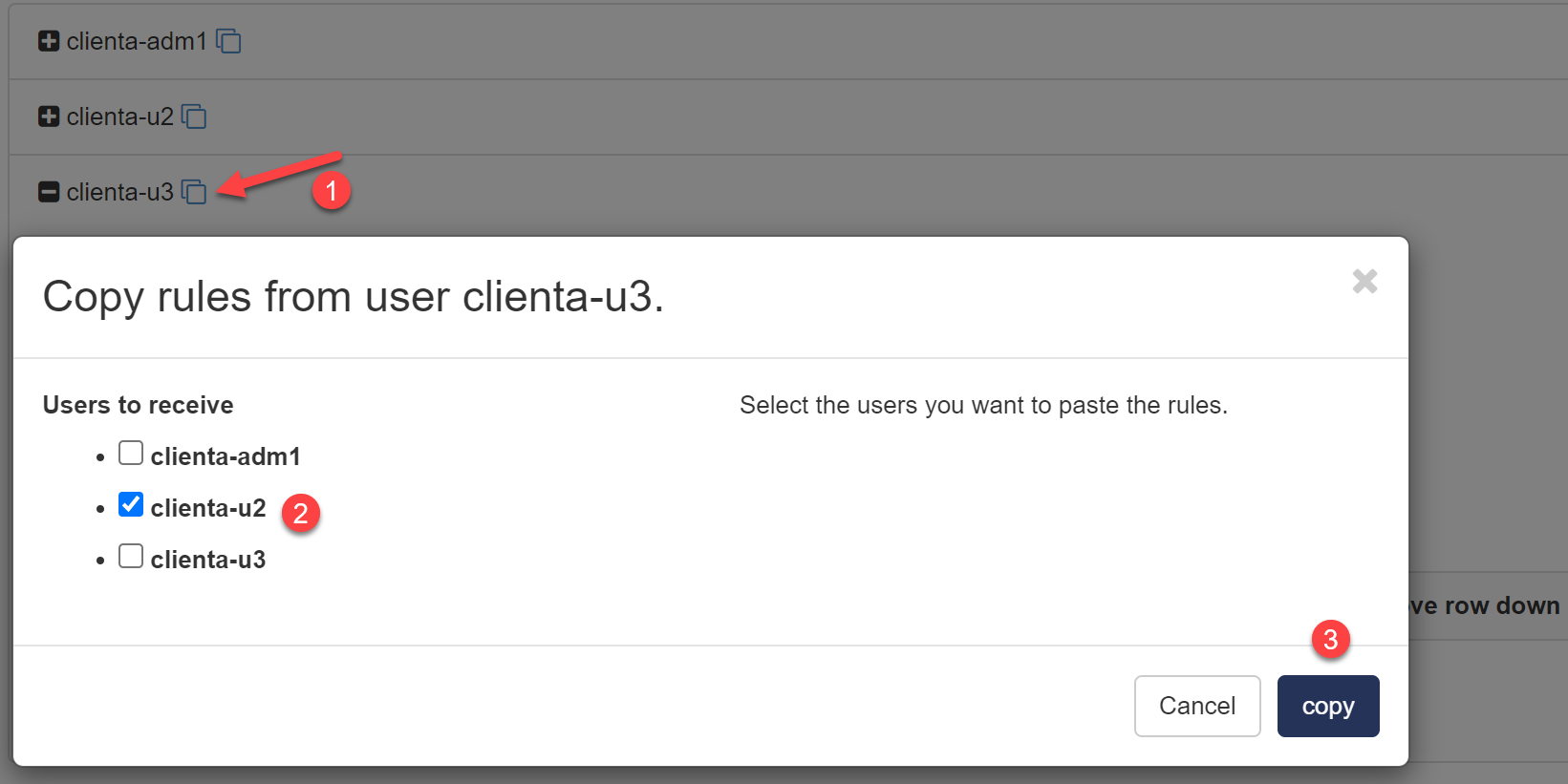The image size is (1568, 784).
Task: Collapse the clienta-u3 row with minus icon
Action: [x=49, y=192]
